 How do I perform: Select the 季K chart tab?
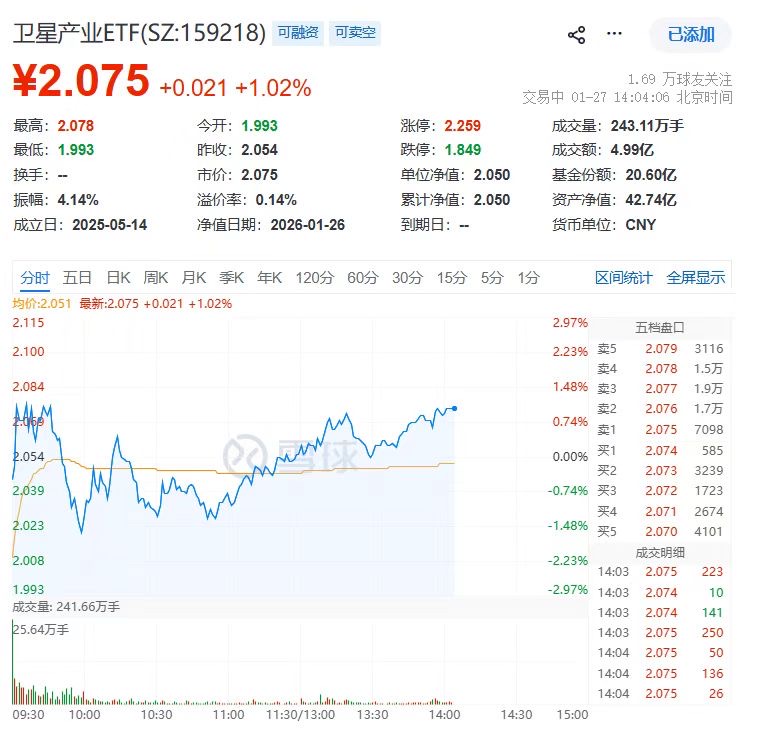click(232, 278)
